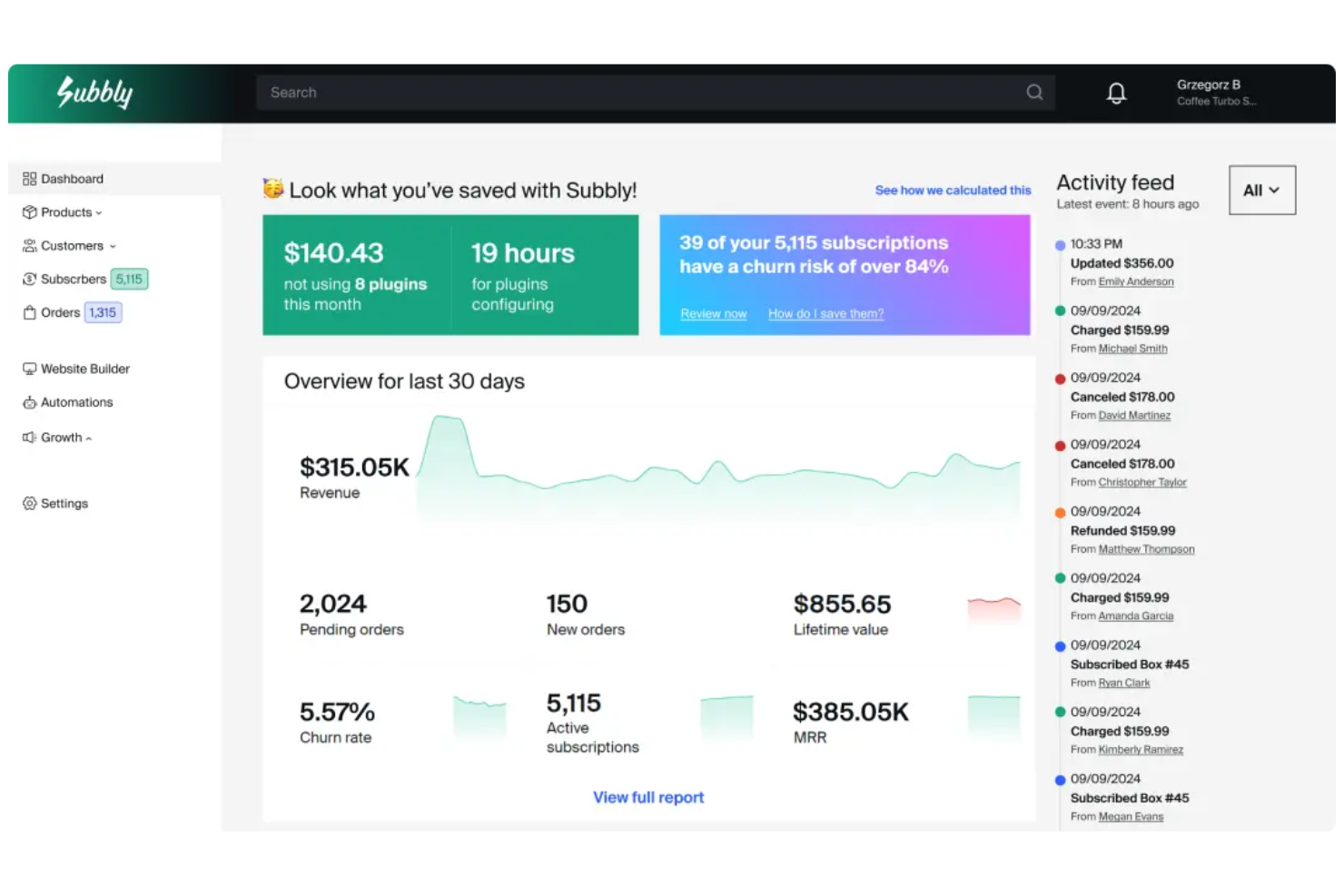Select the Products icon in sidebar
This screenshot has width=1344, height=896.
pos(28,212)
